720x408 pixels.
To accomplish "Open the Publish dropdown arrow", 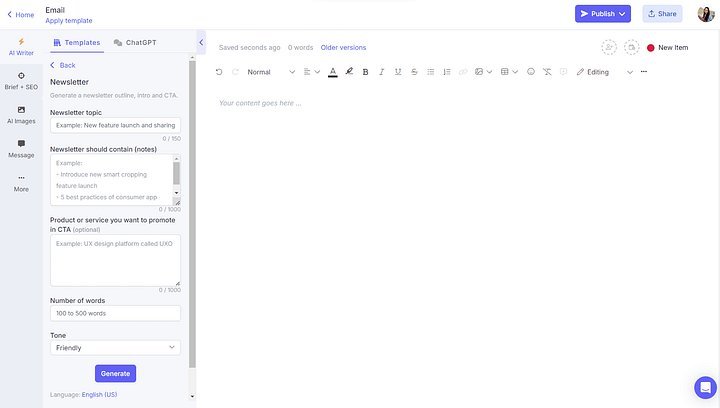I will click(x=622, y=14).
